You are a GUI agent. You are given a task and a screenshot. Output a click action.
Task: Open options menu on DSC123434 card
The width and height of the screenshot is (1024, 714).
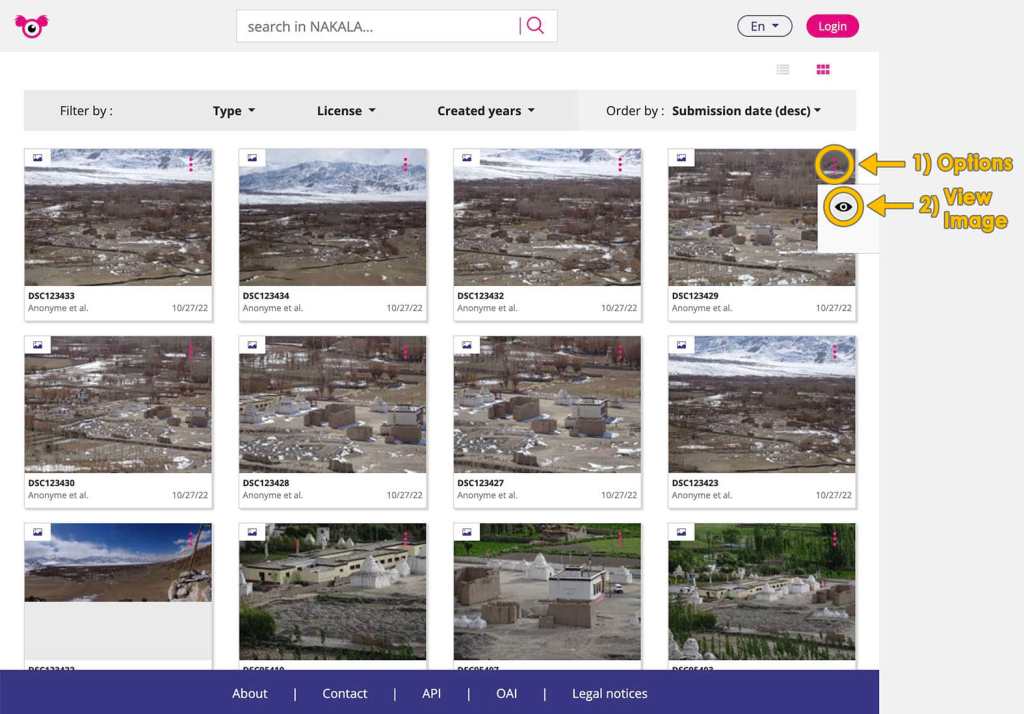click(x=405, y=164)
